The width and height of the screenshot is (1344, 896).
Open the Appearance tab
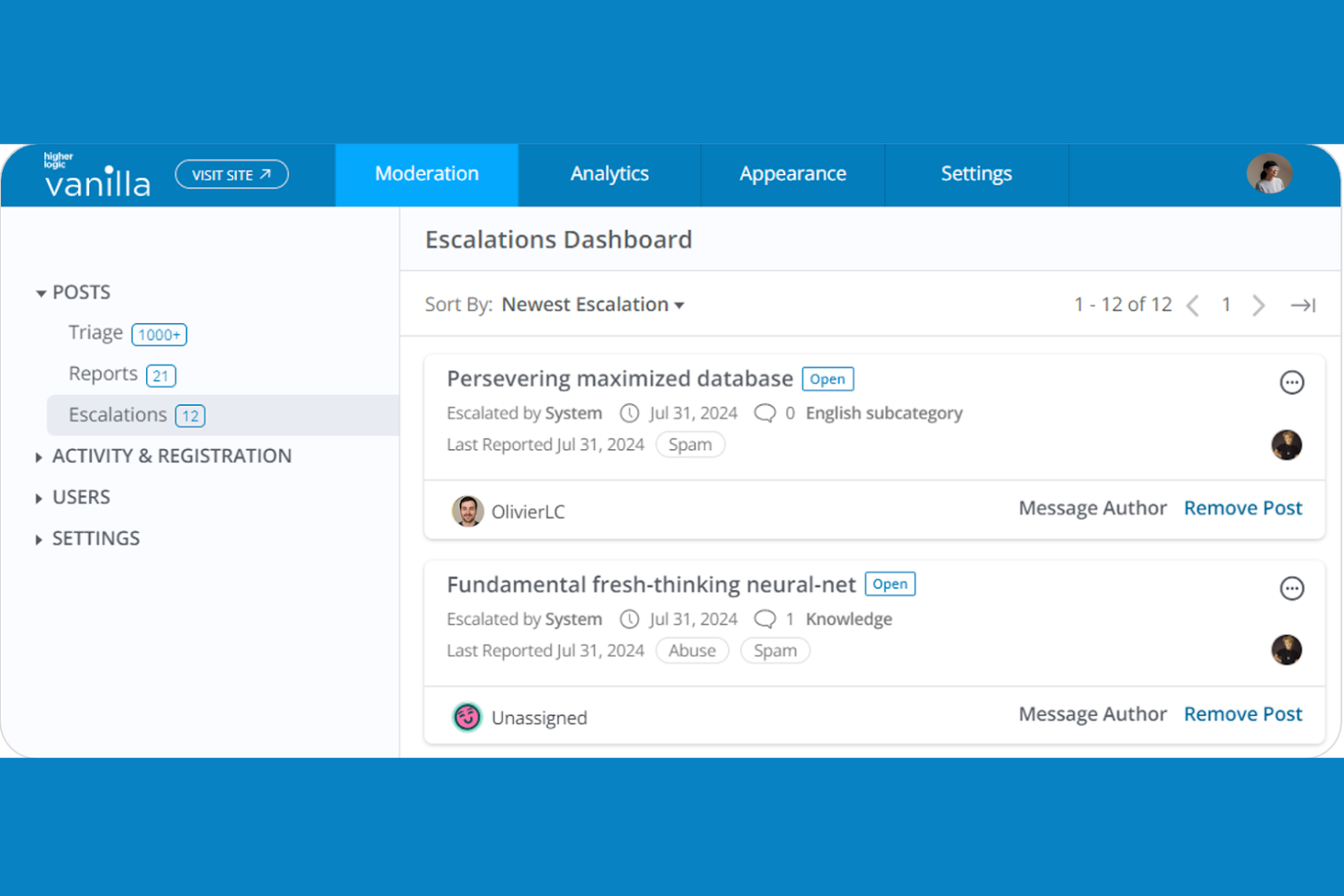coord(792,174)
